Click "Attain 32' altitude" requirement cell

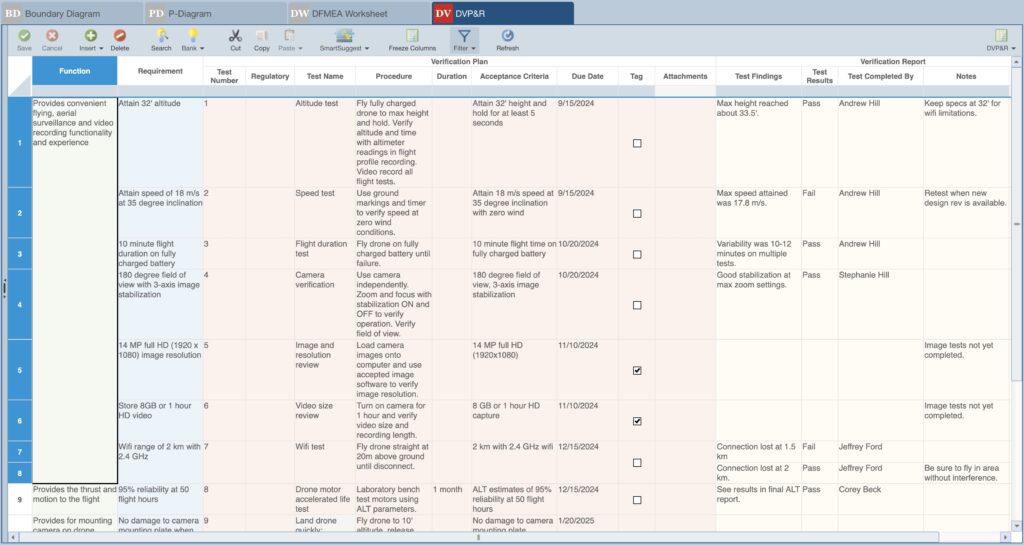[160, 142]
